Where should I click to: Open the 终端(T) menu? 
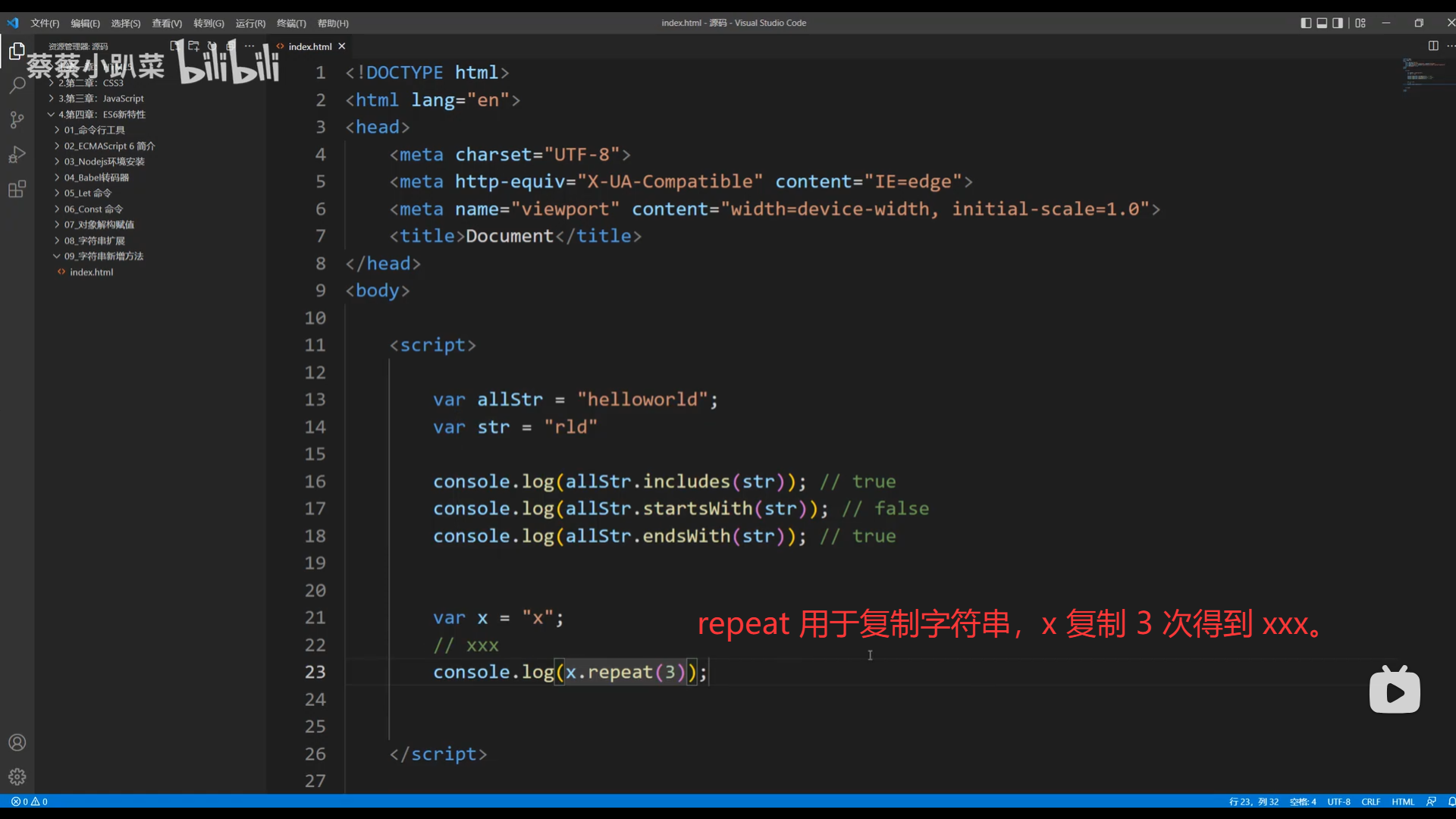coord(291,24)
